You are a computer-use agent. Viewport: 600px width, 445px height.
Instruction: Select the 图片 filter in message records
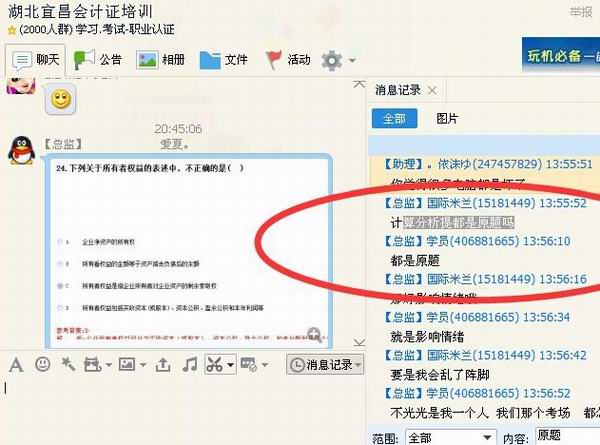pos(447,118)
